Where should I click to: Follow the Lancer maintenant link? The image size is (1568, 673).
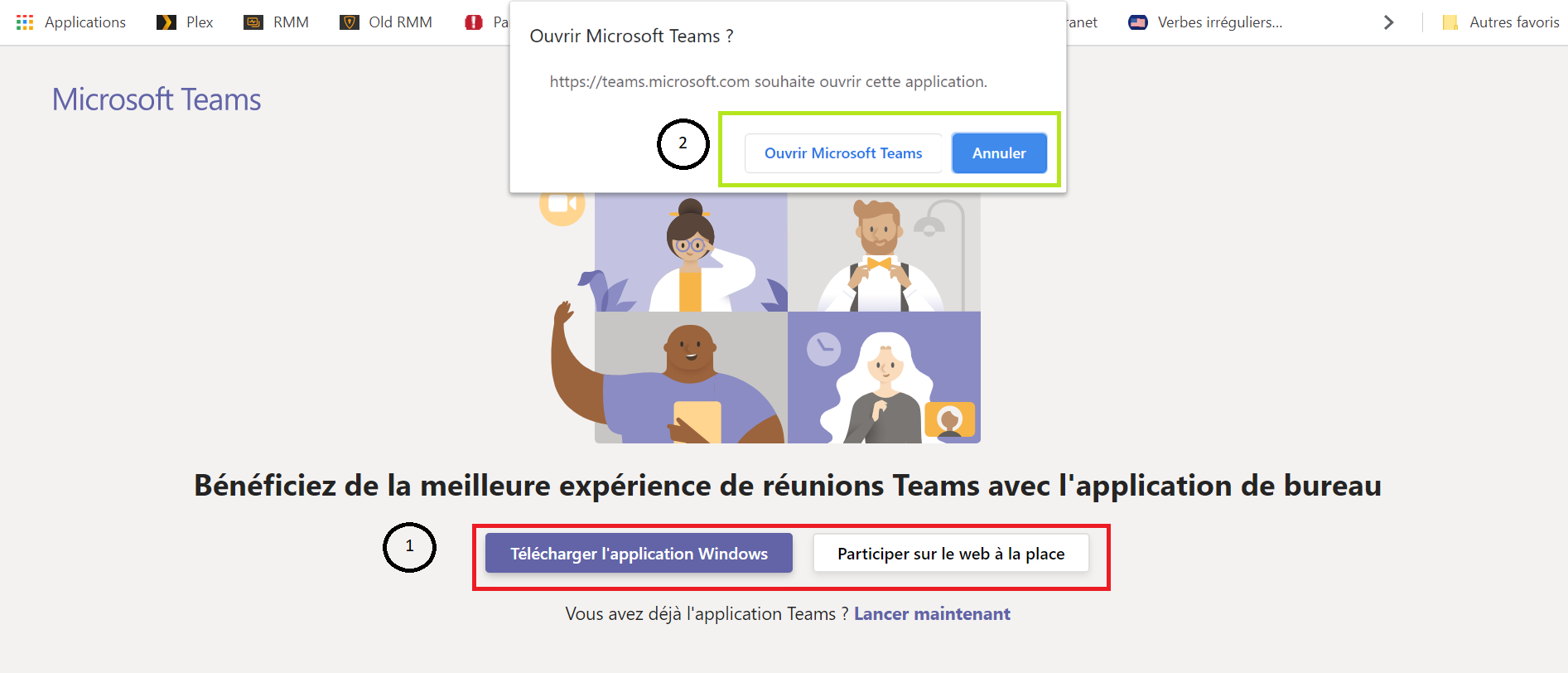(932, 614)
